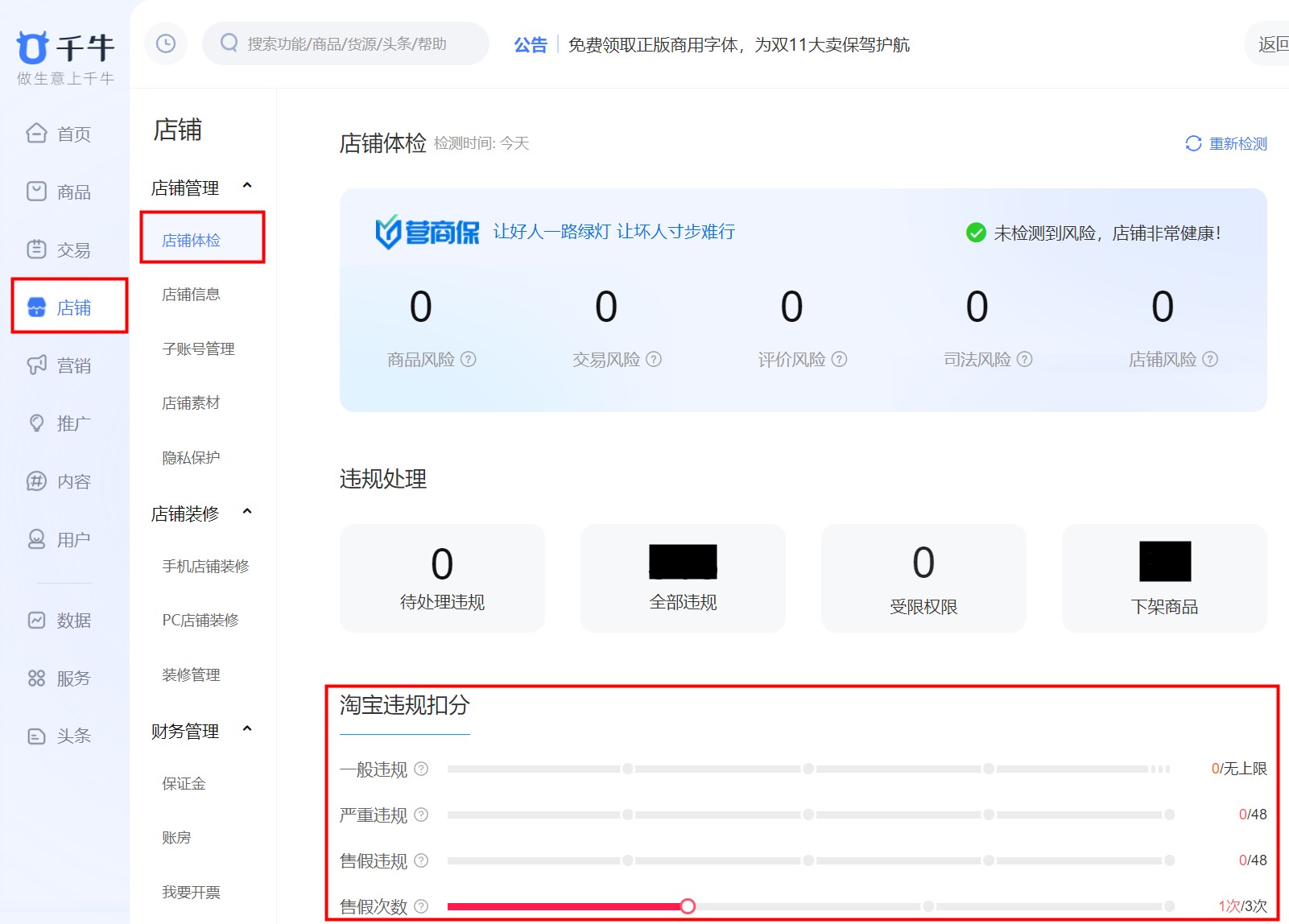Click the 售假次数 progress slider handle
This screenshot has width=1289, height=924.
(x=688, y=906)
